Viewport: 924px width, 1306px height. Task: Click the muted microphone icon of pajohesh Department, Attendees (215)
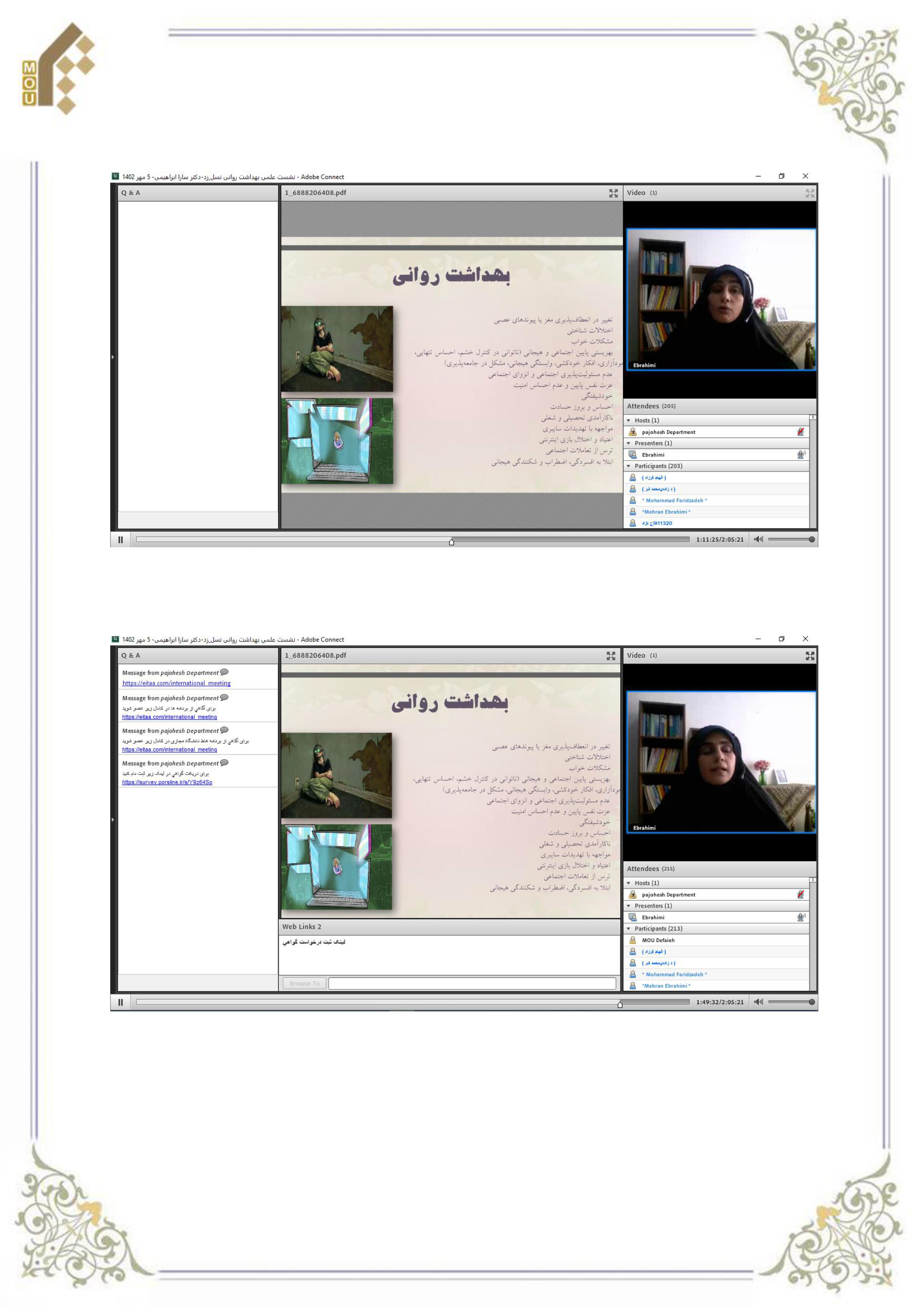[x=800, y=894]
